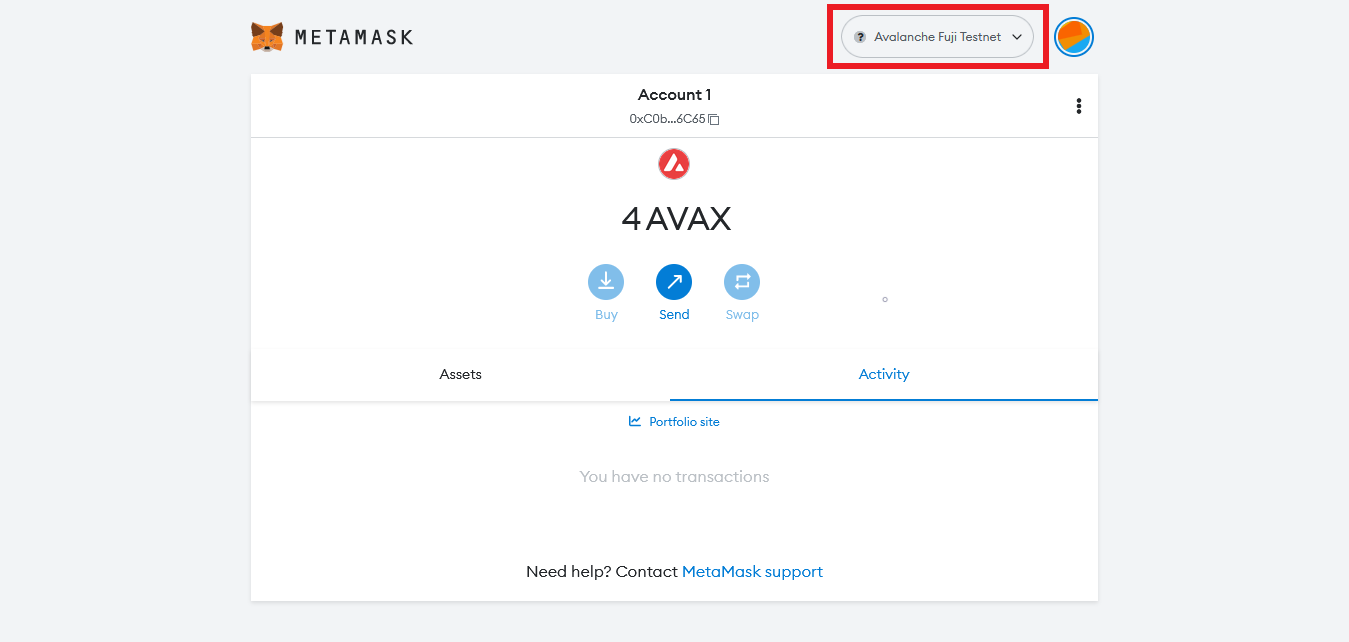
Task: Switch to the Assets tab
Action: 460,374
